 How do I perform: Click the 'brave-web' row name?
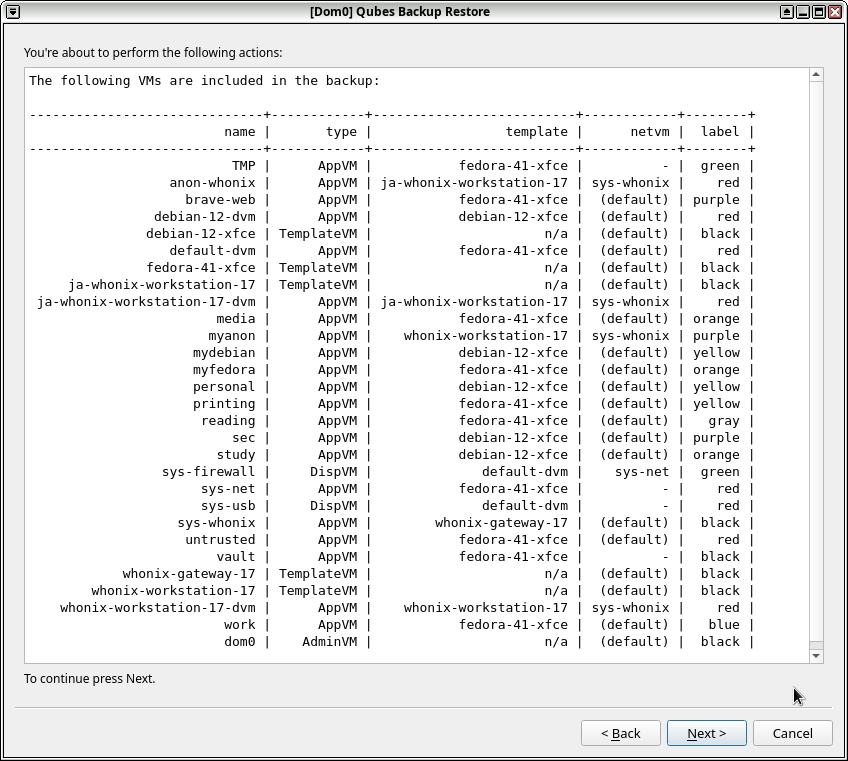(220, 200)
